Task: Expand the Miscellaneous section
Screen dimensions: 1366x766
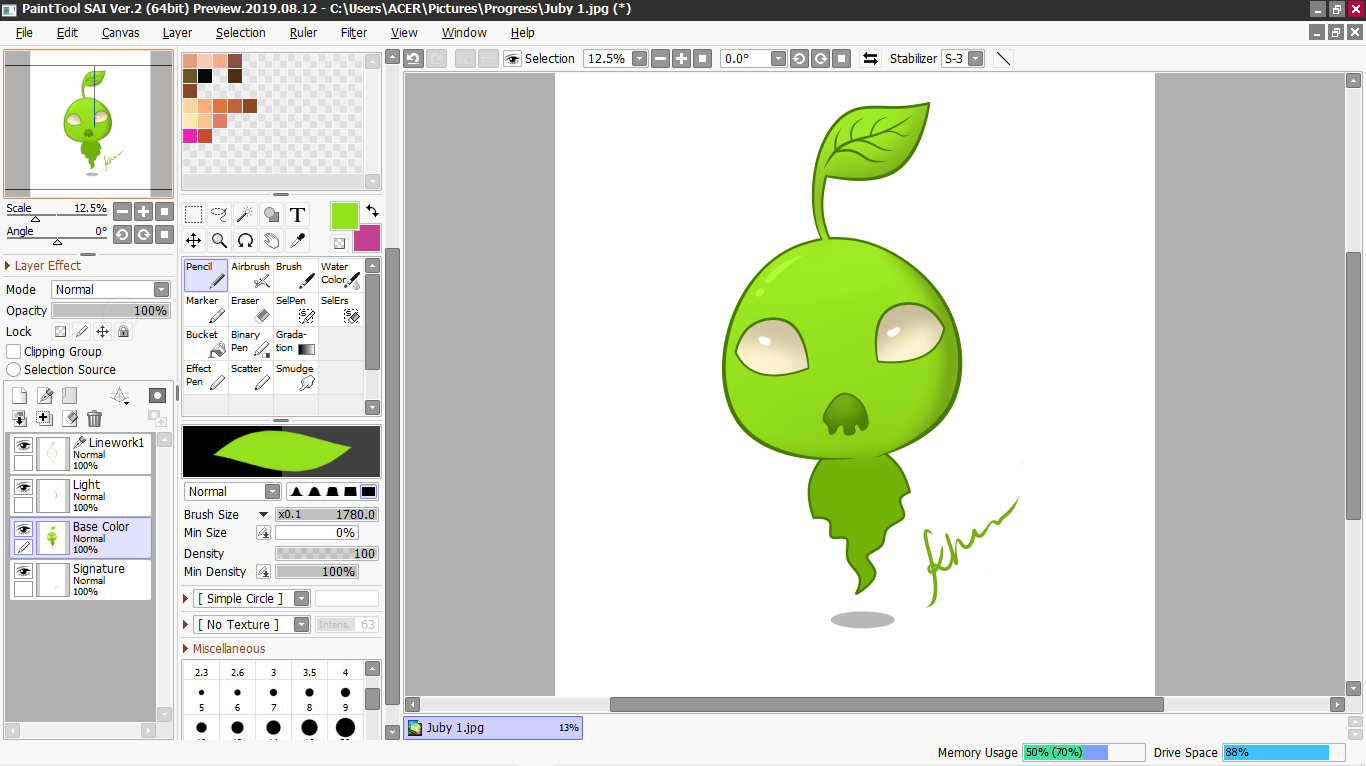Action: [x=186, y=648]
